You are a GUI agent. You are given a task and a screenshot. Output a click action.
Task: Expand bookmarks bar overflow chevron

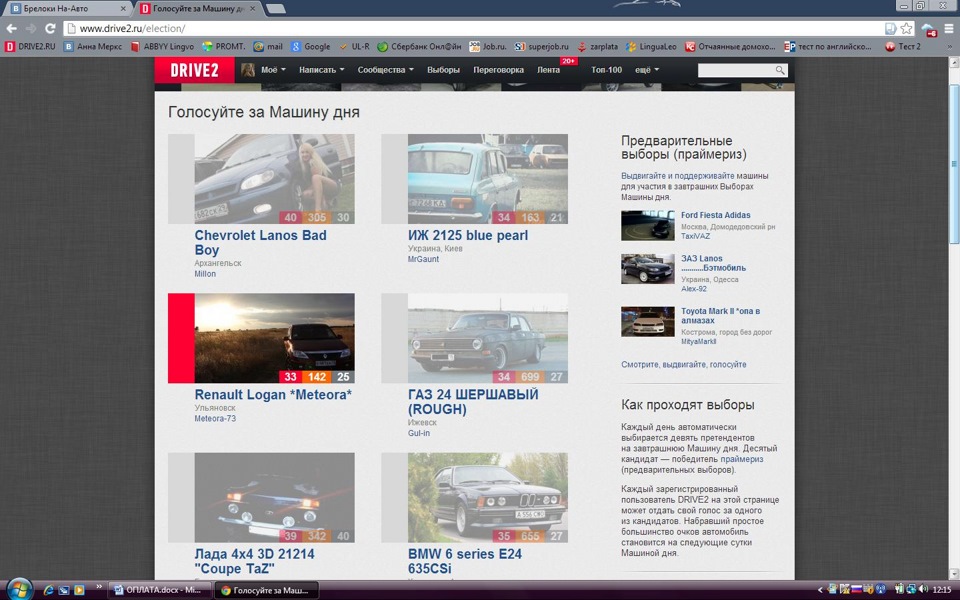[950, 47]
